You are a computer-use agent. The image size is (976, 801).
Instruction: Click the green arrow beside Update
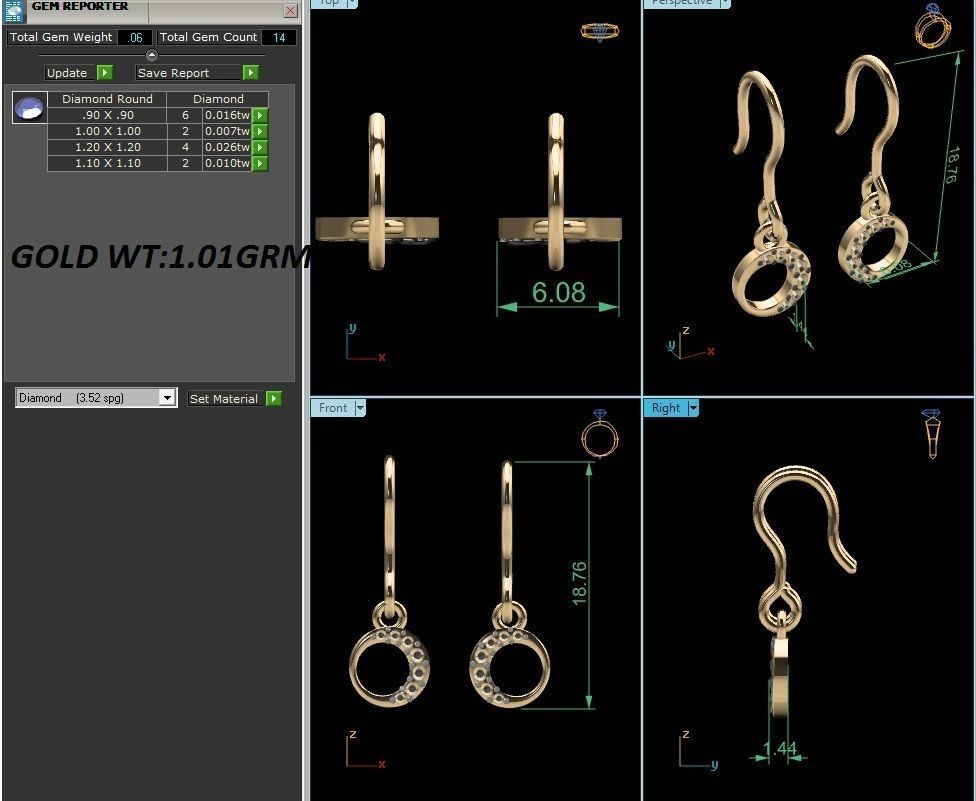click(105, 73)
